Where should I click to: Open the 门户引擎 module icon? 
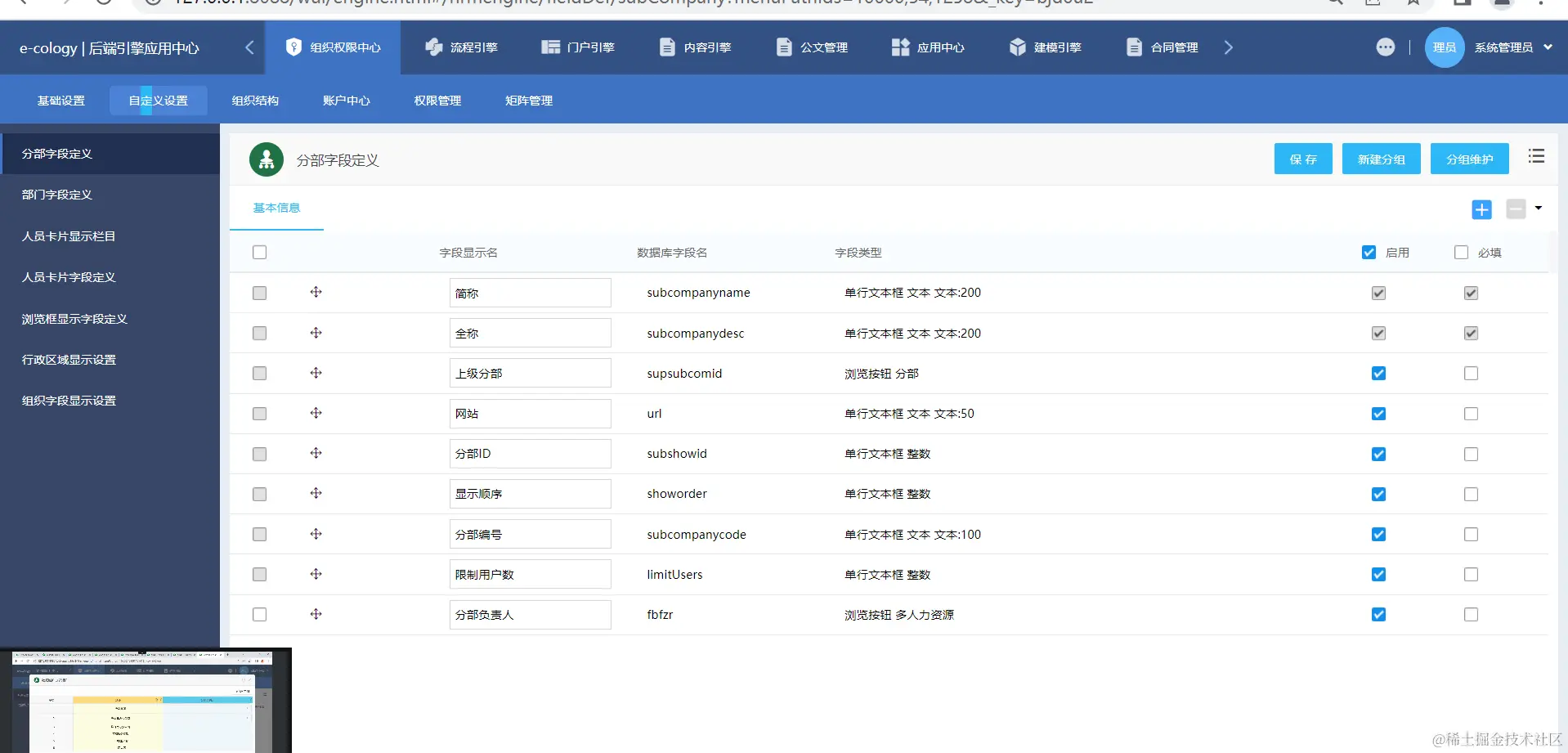tap(550, 47)
